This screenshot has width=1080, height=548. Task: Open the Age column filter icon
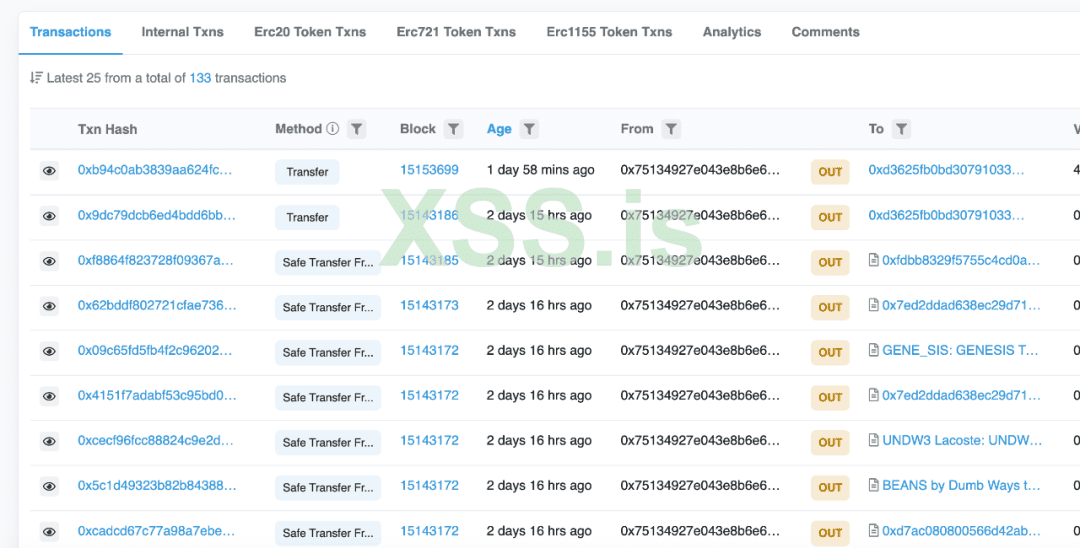click(529, 129)
